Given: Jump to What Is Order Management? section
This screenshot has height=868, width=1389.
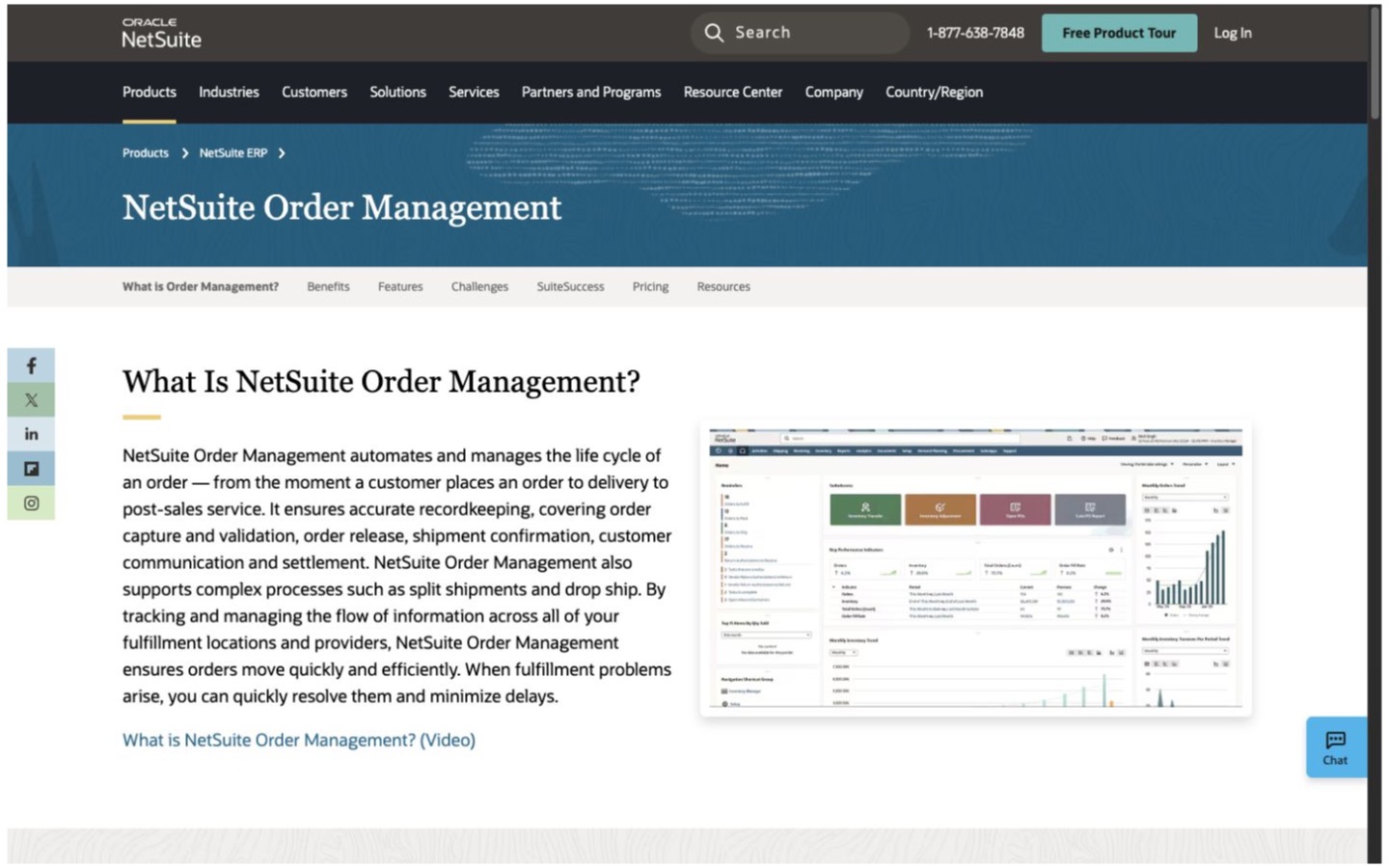Looking at the screenshot, I should coord(201,286).
